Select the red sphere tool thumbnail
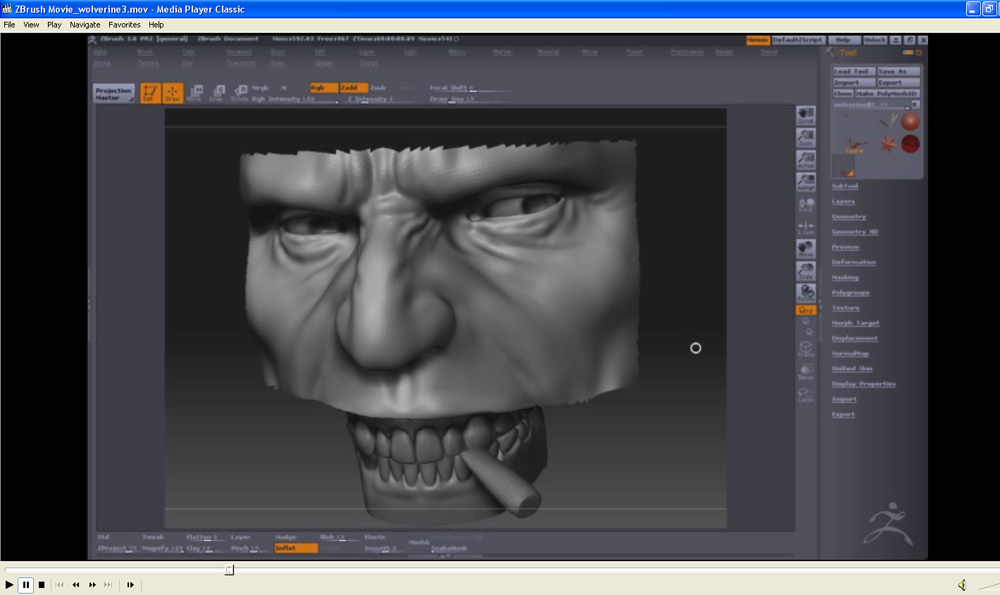Screen dimensions: 1000x595 (x=910, y=121)
